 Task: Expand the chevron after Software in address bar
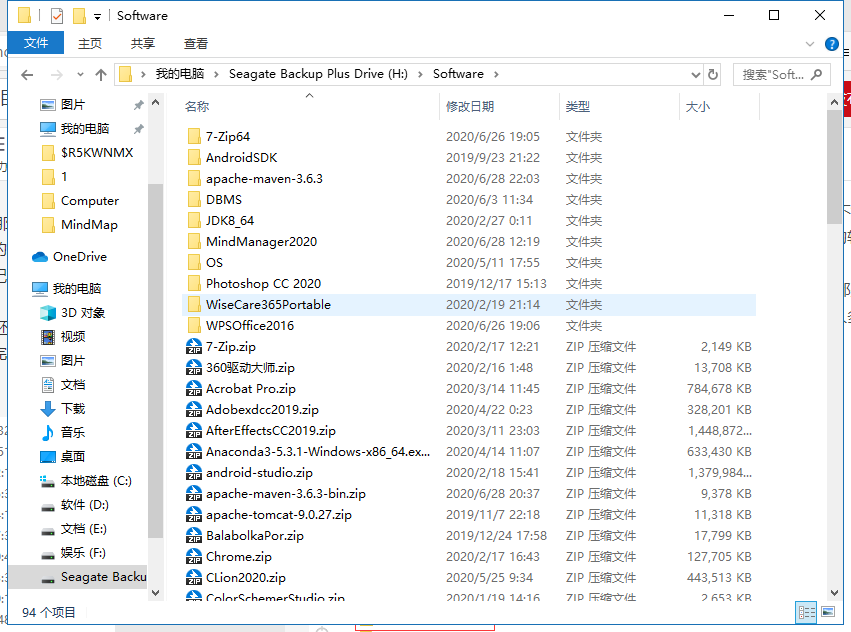496,74
